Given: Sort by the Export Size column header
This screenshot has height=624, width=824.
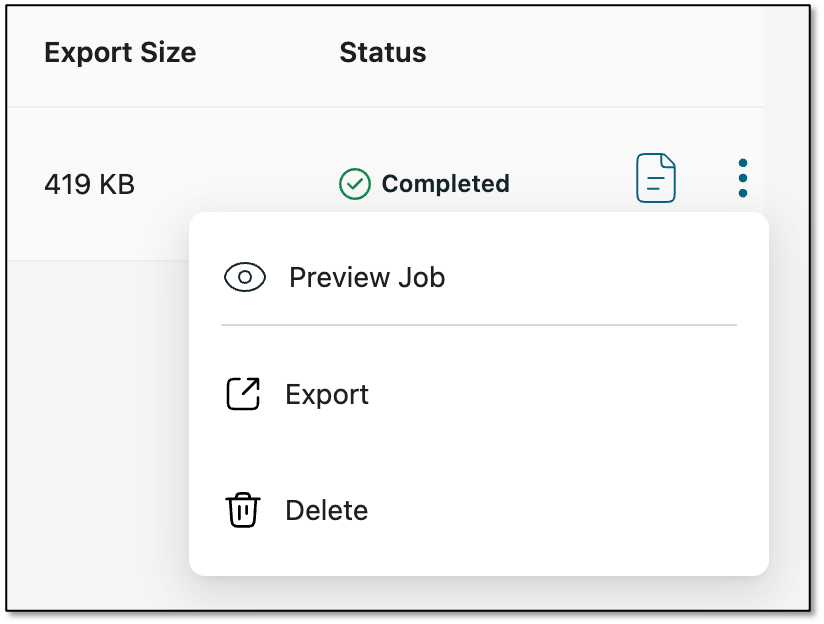Looking at the screenshot, I should click(120, 53).
